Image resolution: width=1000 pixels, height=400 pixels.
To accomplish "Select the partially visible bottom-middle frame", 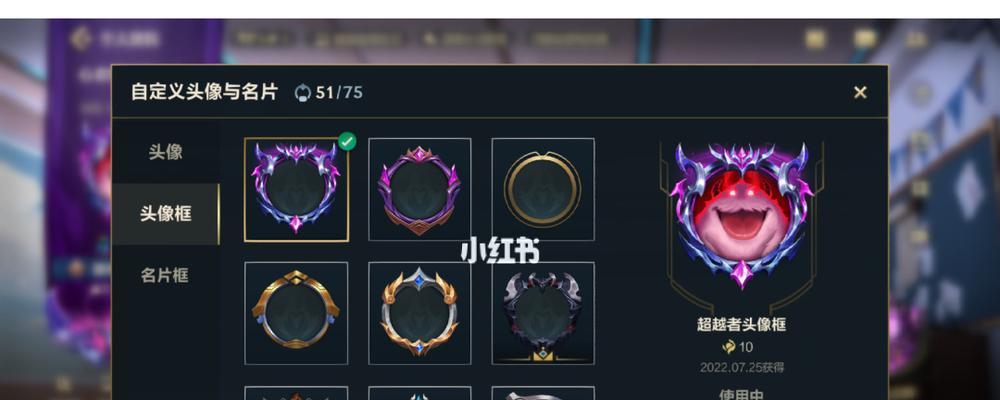I will (420, 393).
